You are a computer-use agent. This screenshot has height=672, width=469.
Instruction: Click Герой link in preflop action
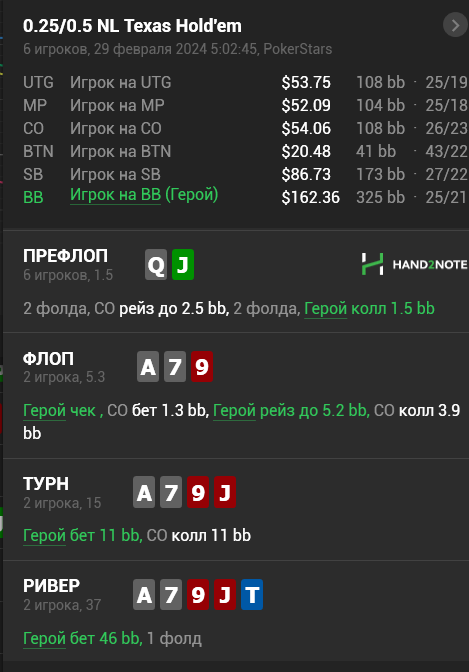(x=325, y=309)
